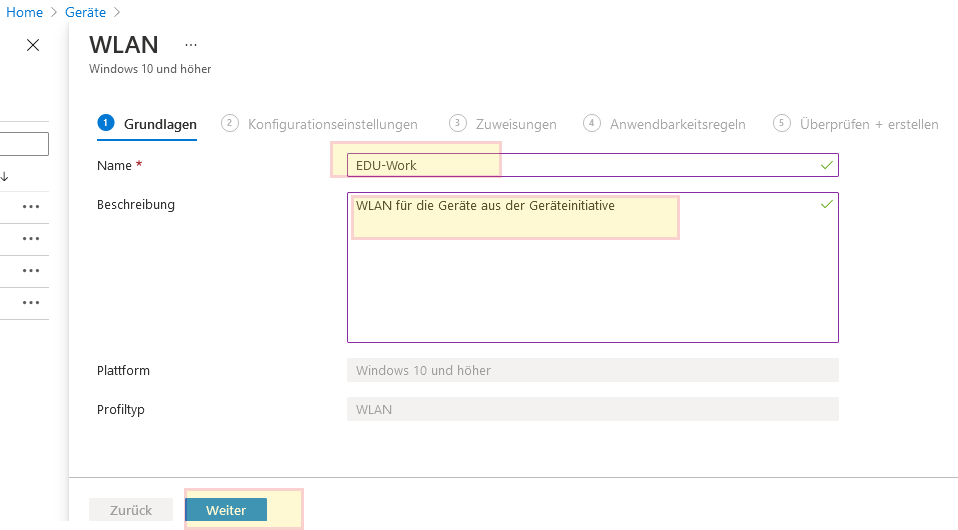Image resolution: width=958 pixels, height=530 pixels.
Task: Click the Plattform field showing Windows 10 und höher
Action: tap(592, 370)
